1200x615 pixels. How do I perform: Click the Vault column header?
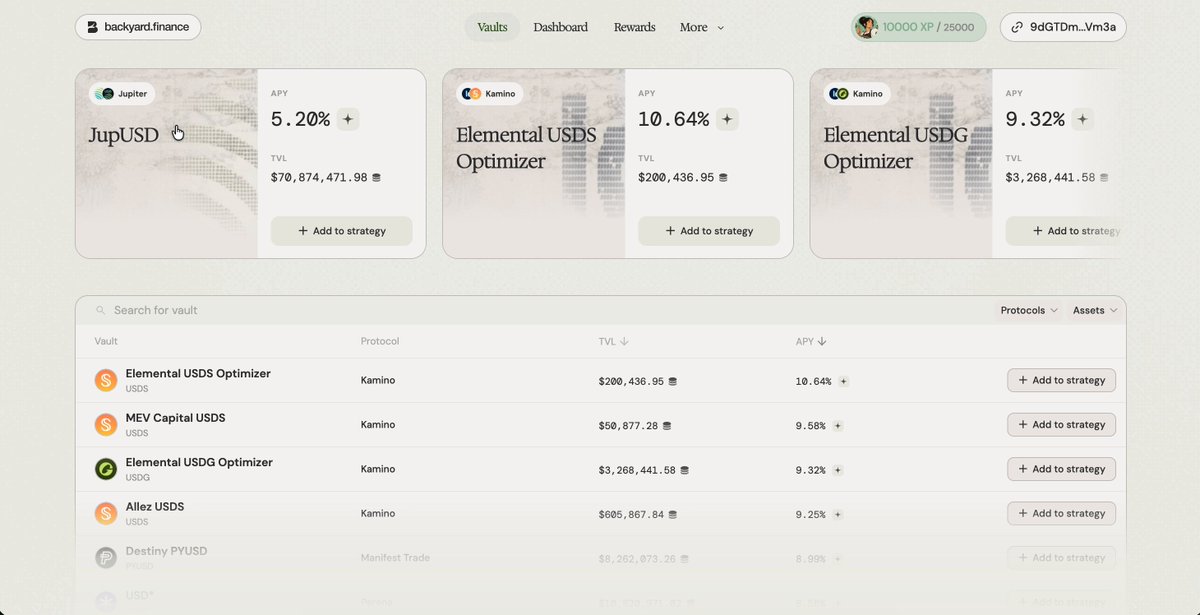(106, 341)
